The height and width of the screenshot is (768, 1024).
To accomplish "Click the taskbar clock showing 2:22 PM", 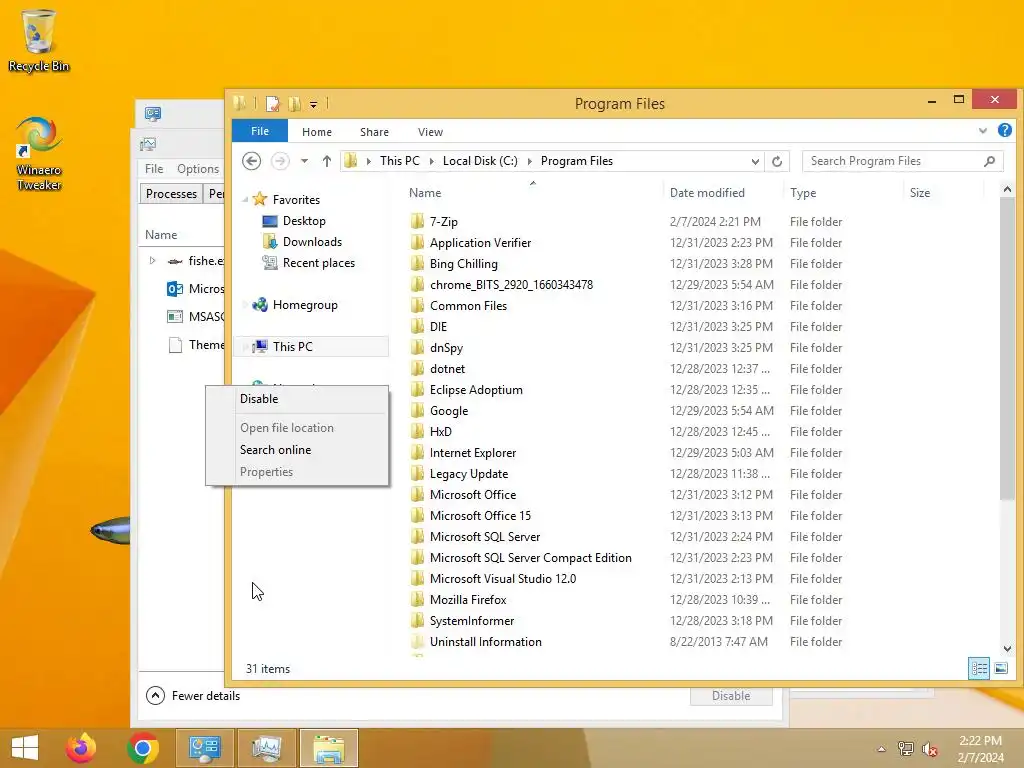I will 980,749.
